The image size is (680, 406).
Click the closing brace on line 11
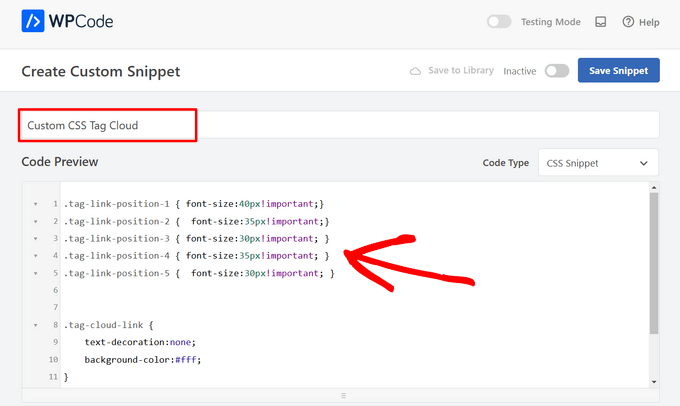66,377
